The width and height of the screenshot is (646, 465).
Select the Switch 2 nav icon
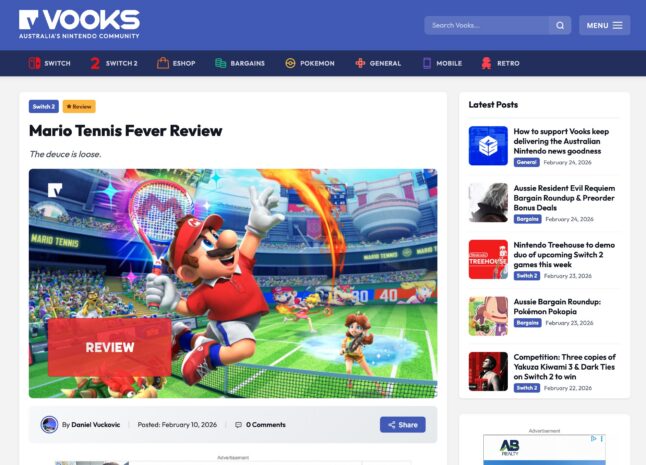[x=95, y=63]
